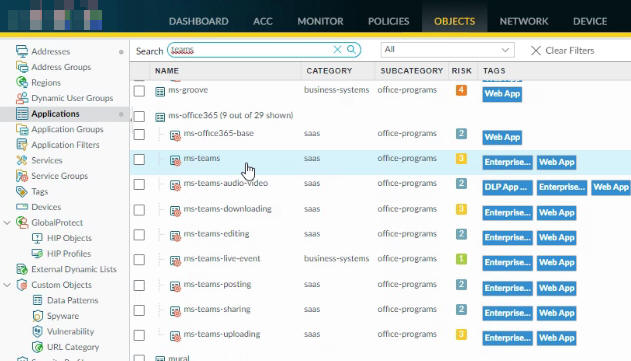The image size is (631, 361).
Task: Click the search magnifier icon
Action: click(x=351, y=50)
